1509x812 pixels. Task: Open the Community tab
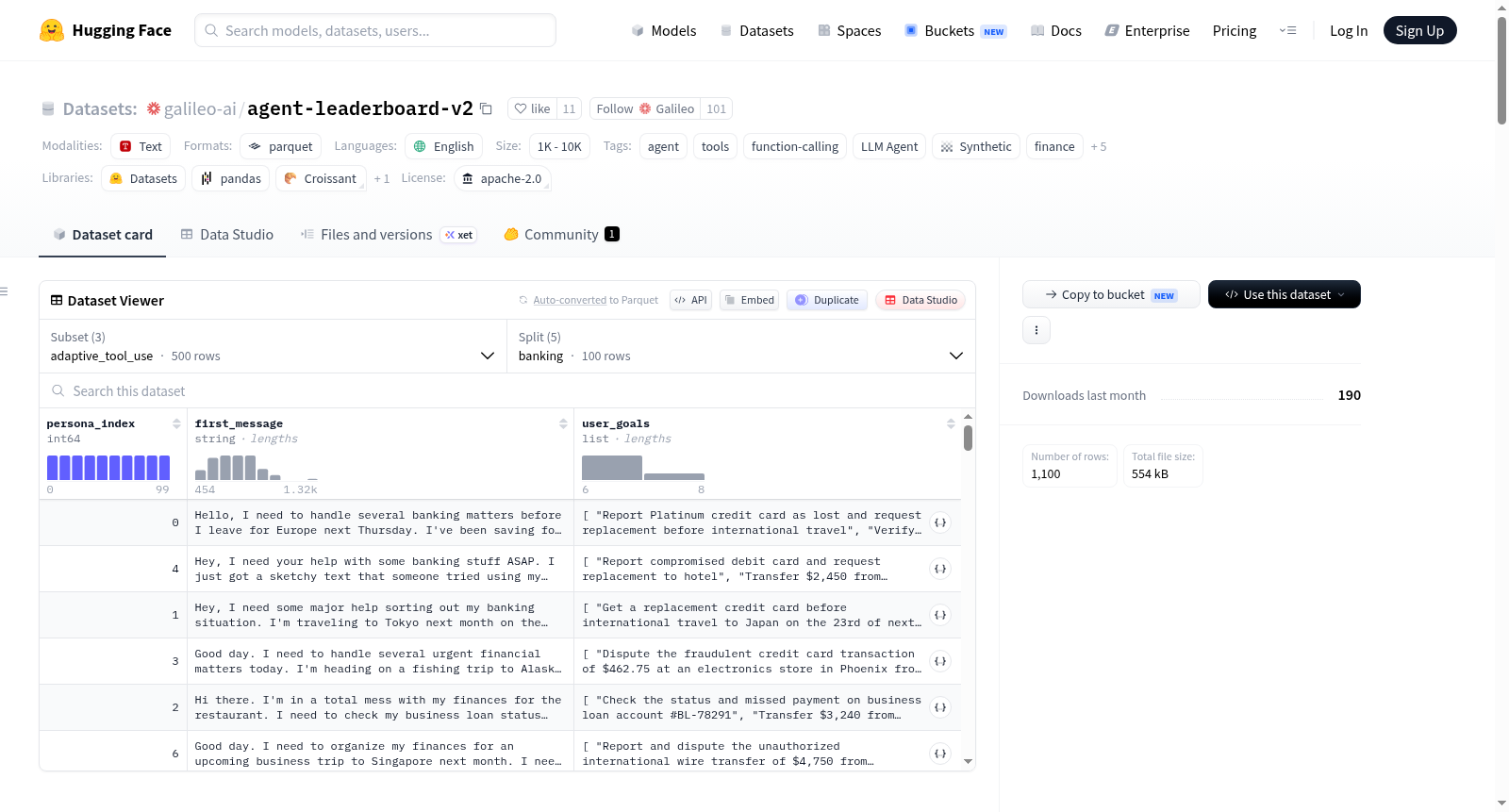[561, 234]
